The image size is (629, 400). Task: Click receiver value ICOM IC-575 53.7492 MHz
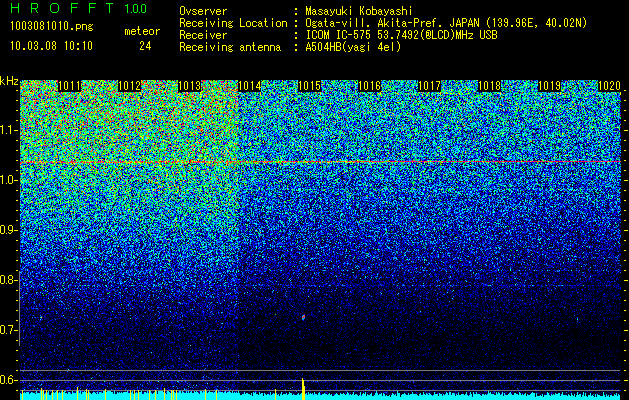click(401, 35)
